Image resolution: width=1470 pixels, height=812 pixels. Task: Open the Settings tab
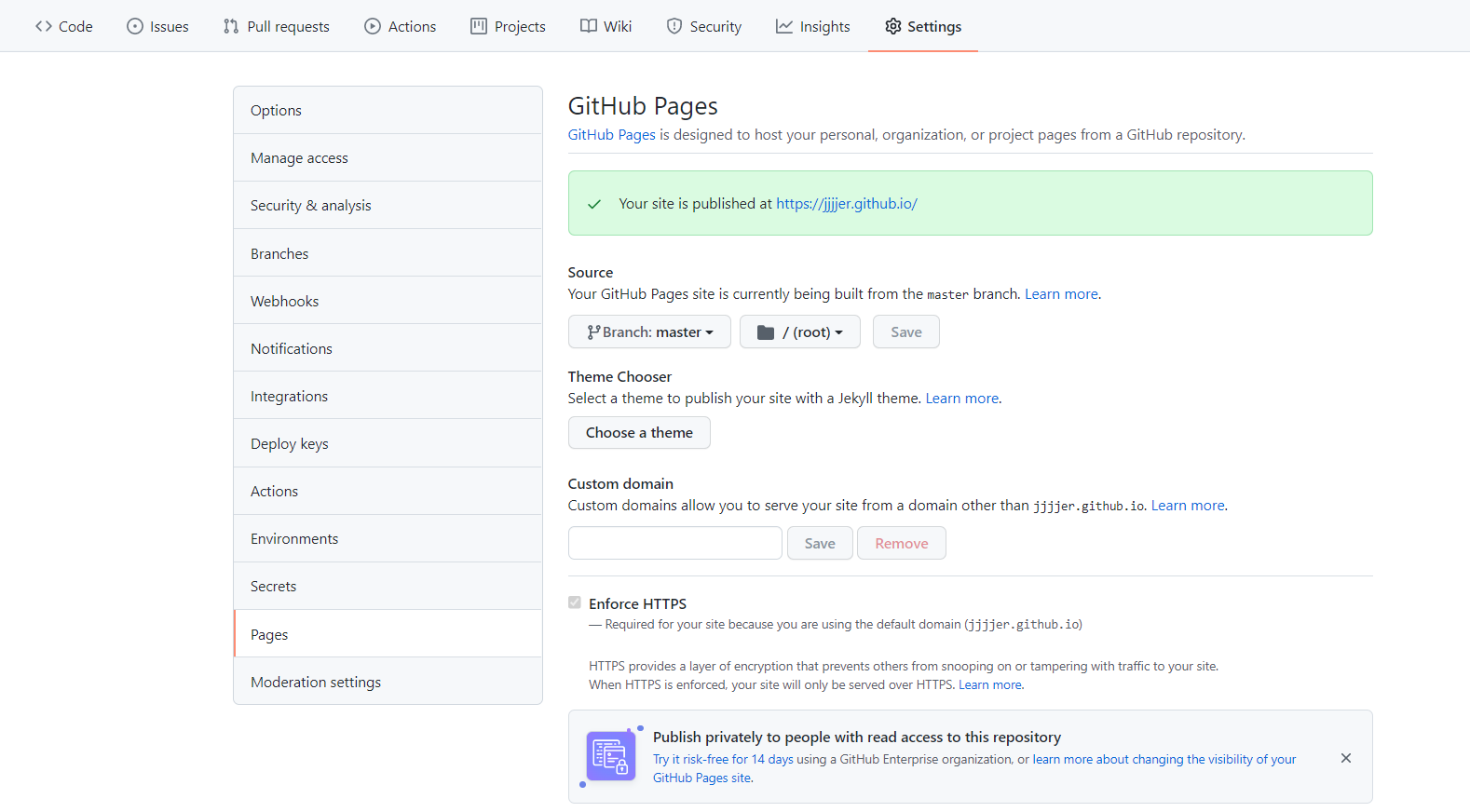point(923,26)
